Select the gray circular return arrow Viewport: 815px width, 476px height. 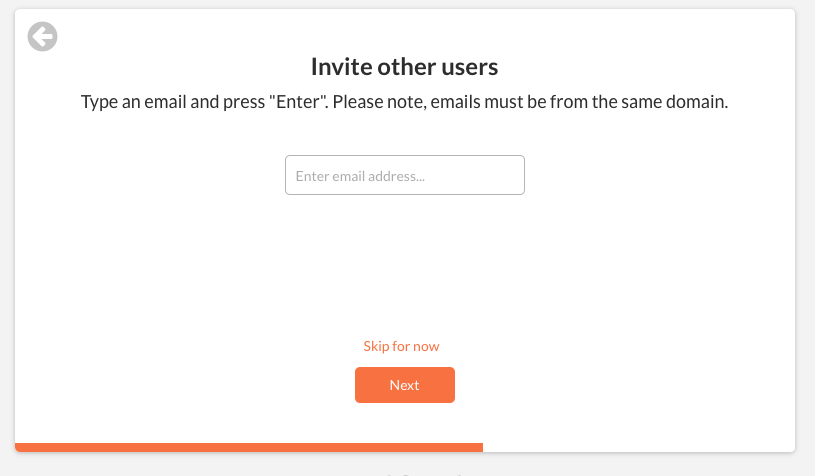click(42, 37)
